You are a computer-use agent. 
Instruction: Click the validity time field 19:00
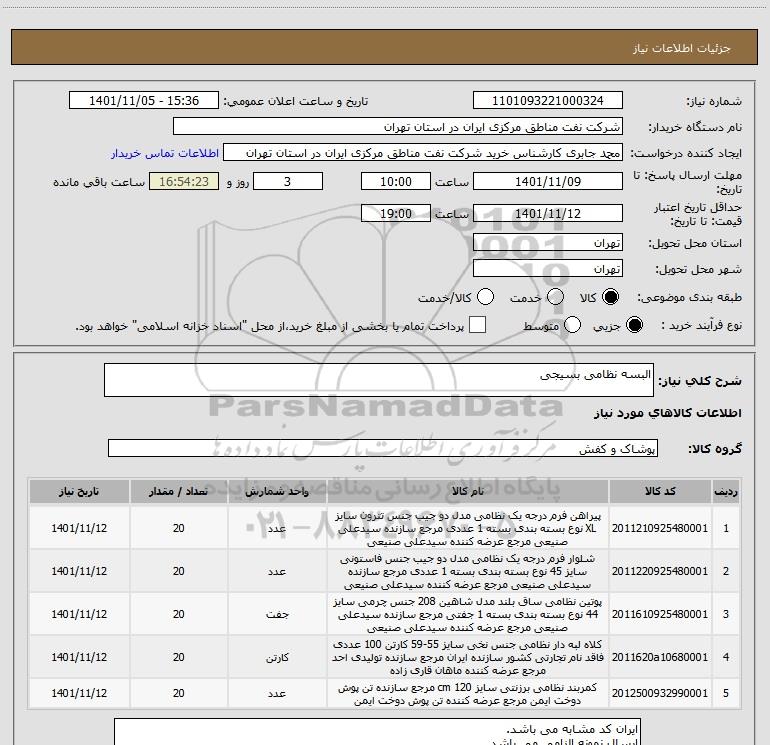pyautogui.click(x=396, y=214)
